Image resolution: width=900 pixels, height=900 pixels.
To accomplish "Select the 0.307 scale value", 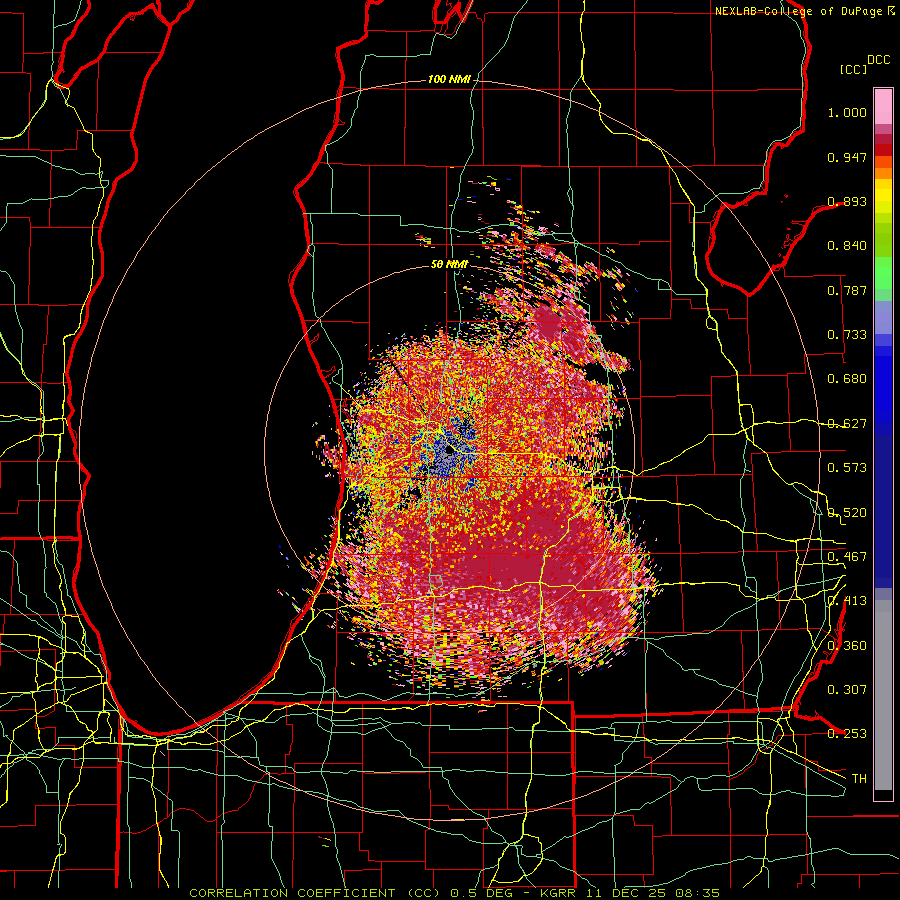I will (847, 690).
